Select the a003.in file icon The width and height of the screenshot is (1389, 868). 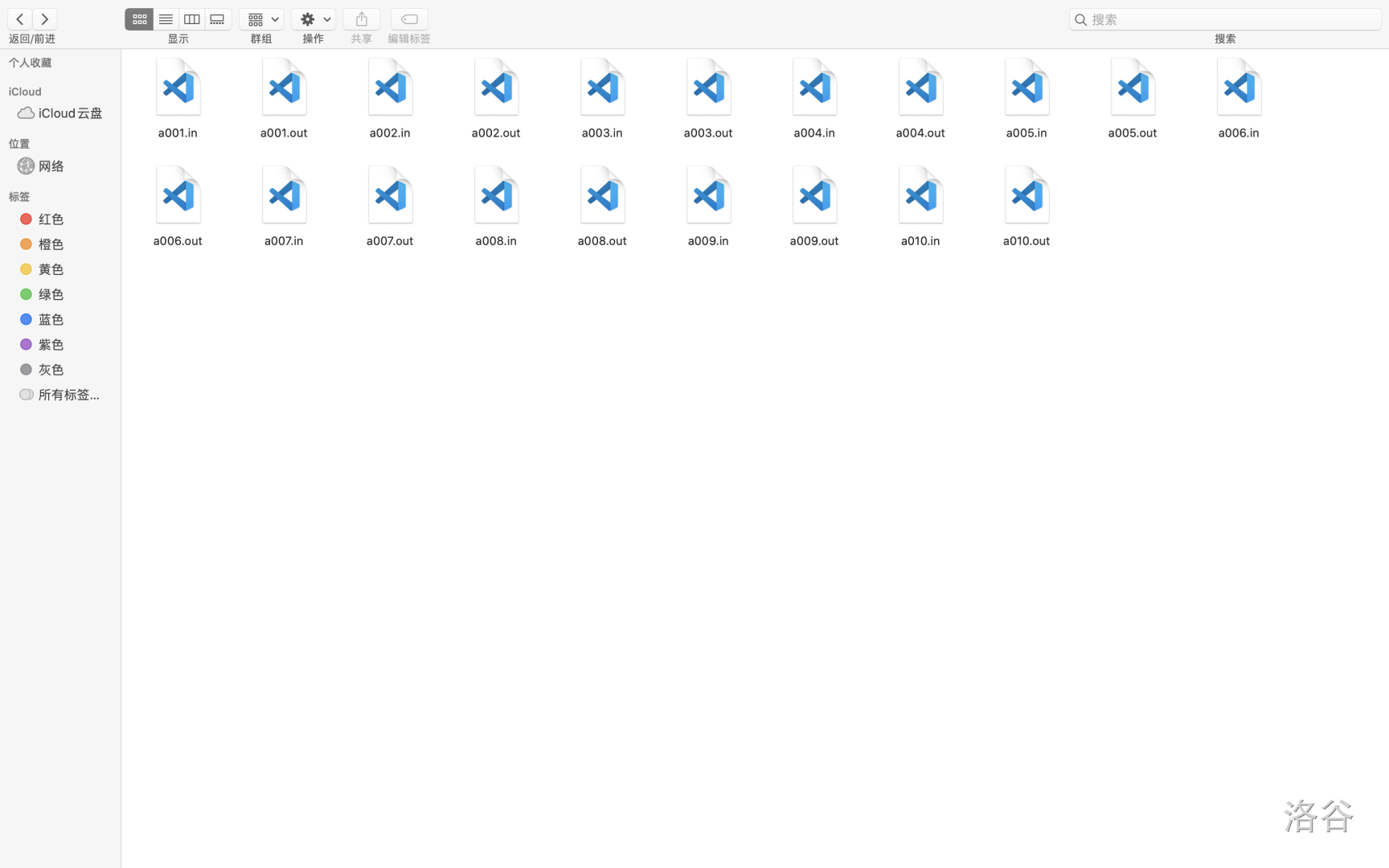pyautogui.click(x=602, y=88)
